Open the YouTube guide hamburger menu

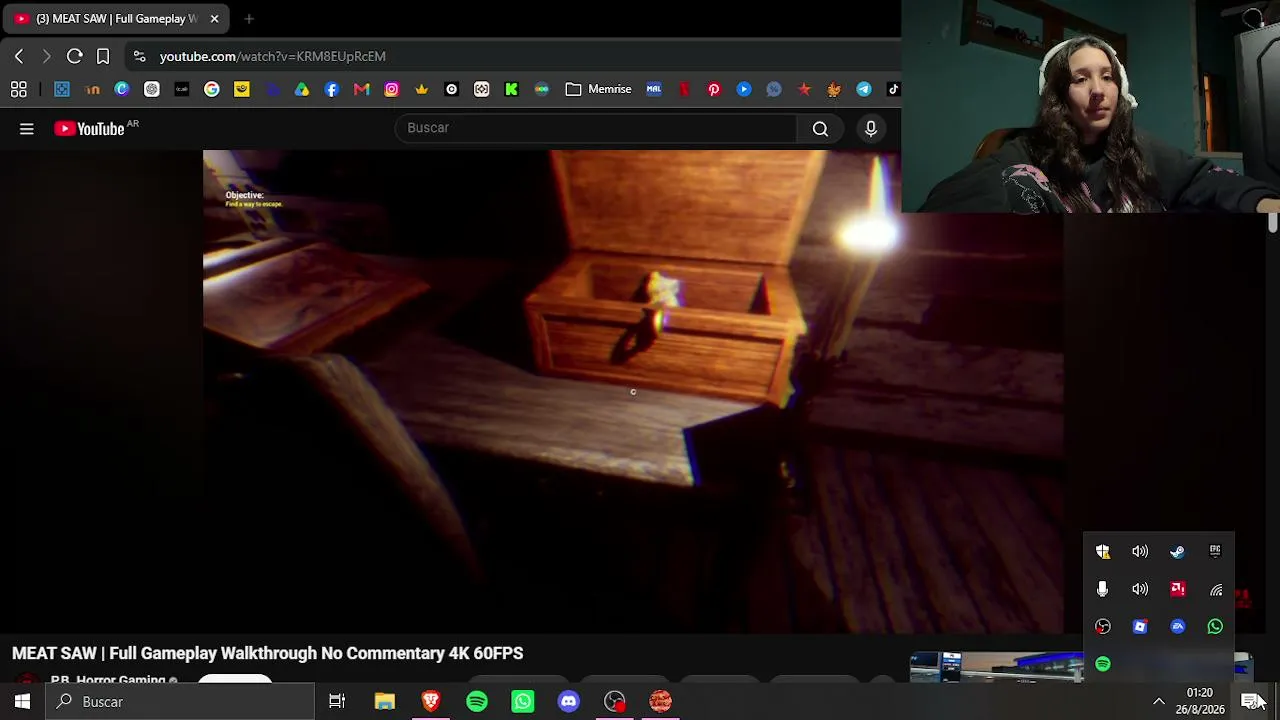(x=27, y=128)
